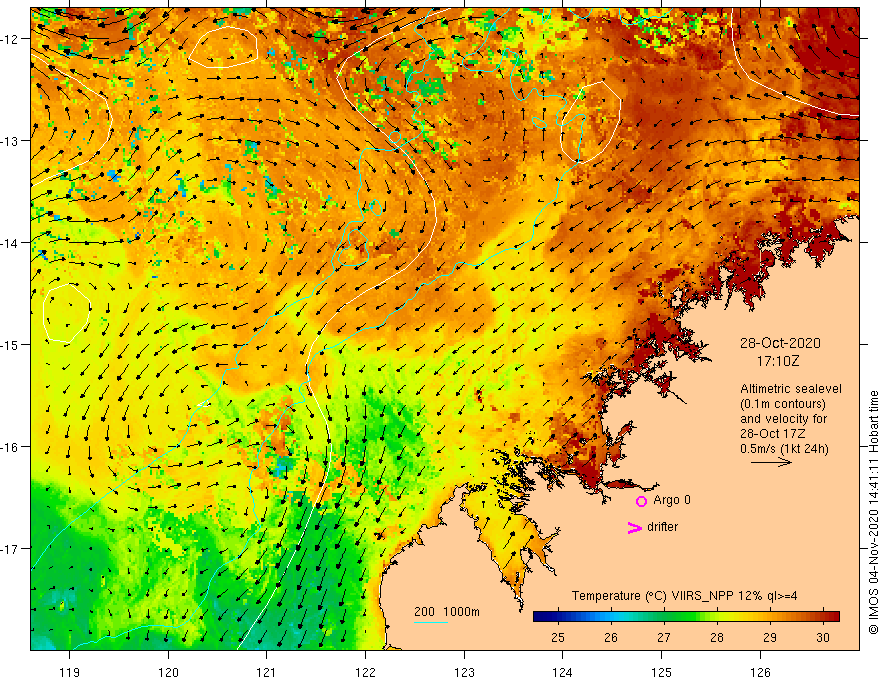Click latitude label -16 on left axis
880x680 pixels.
[x=9, y=447]
